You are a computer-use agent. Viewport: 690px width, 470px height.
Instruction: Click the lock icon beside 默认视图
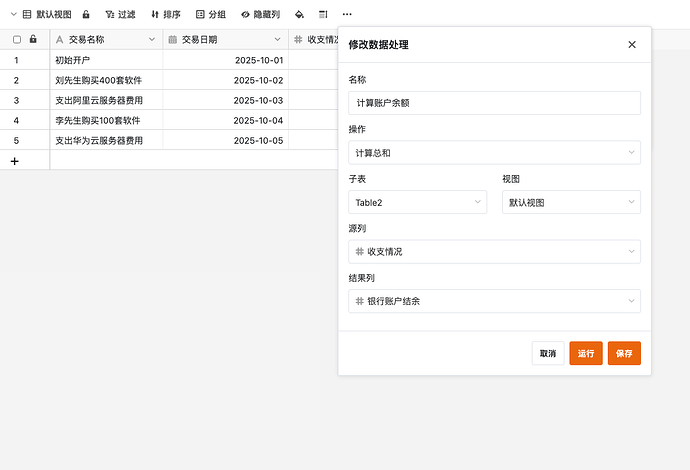(86, 15)
